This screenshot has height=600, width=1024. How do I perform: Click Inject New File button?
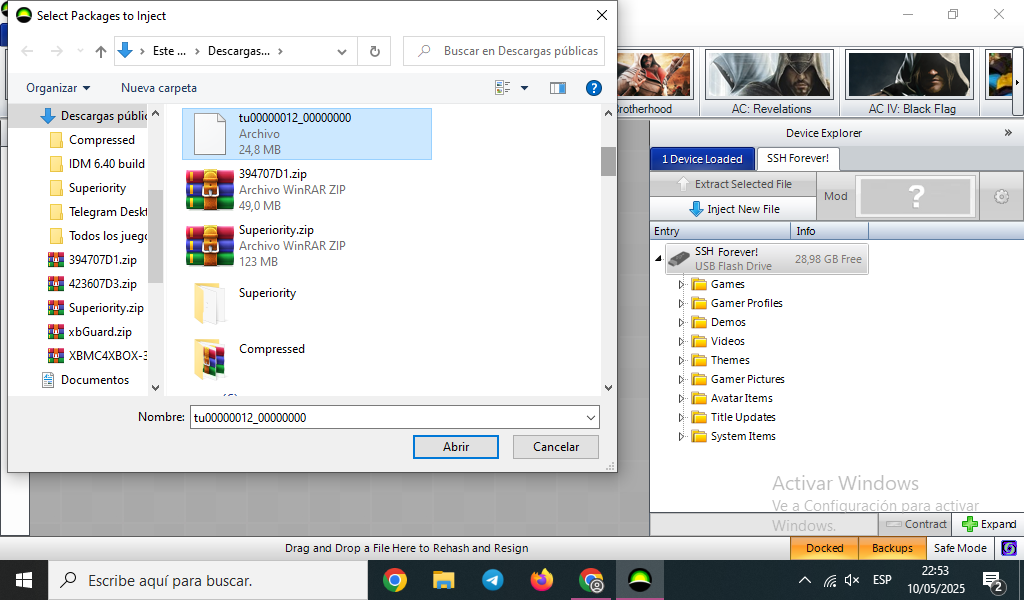coord(733,209)
